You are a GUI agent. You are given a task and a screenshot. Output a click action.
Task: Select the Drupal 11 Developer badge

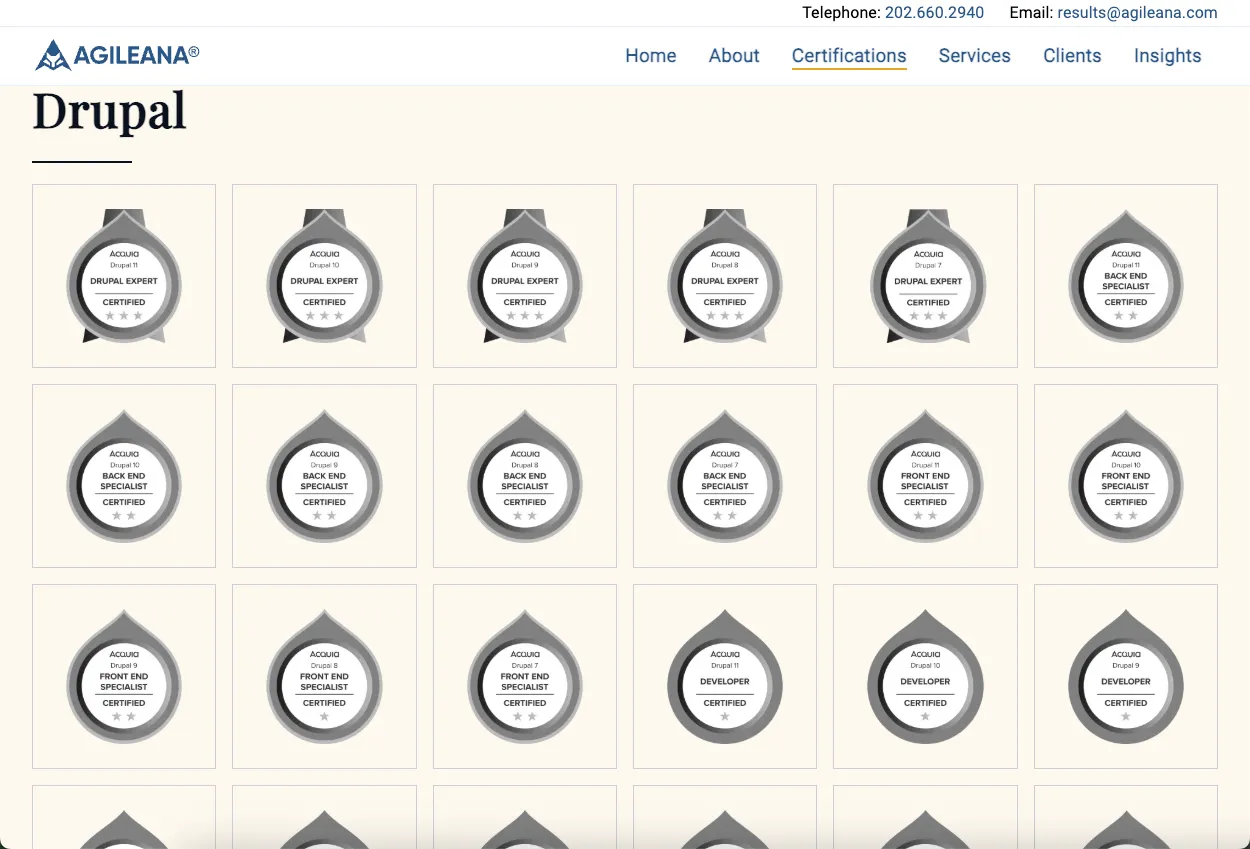724,676
